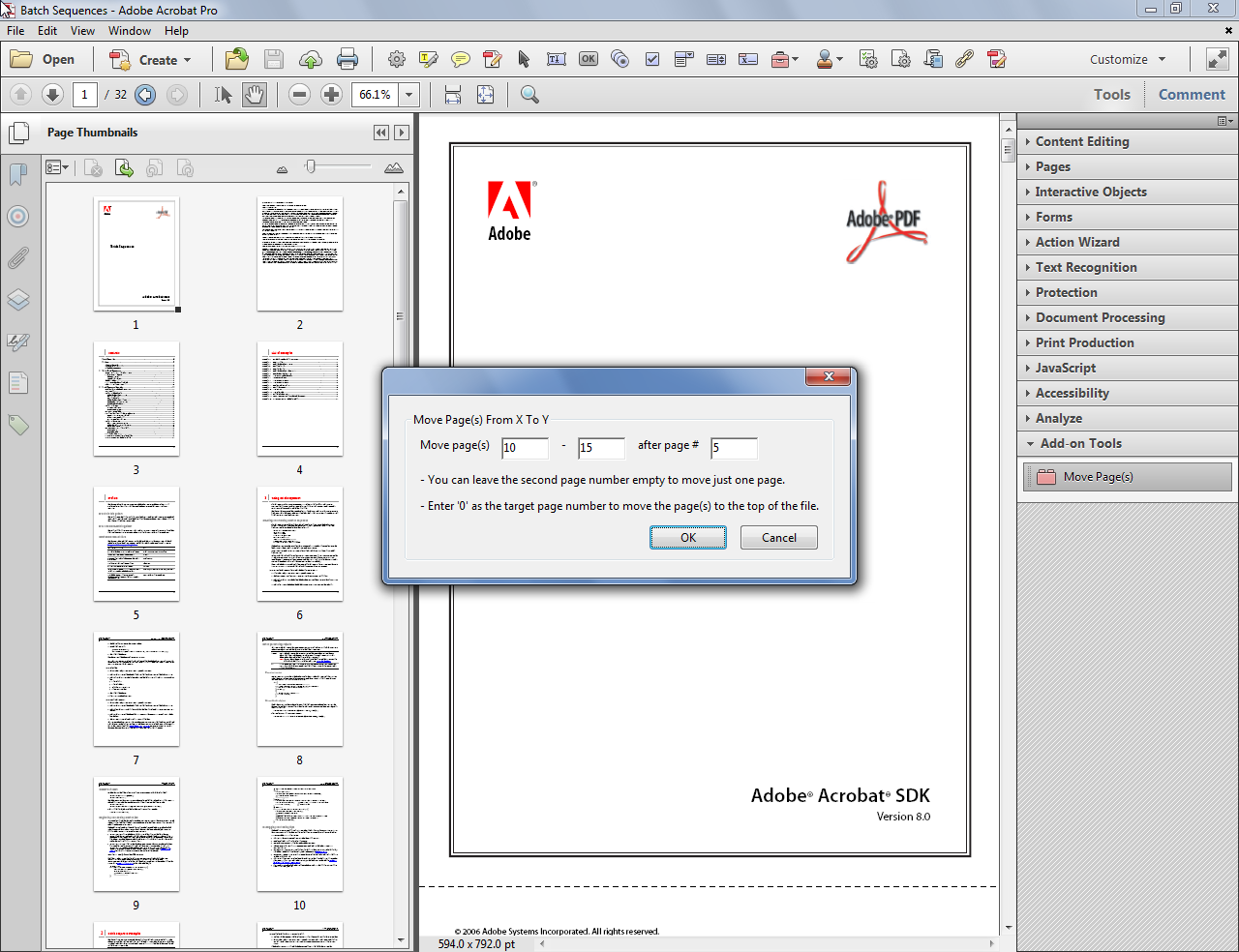Open the zoom percentage dropdown
The height and width of the screenshot is (952, 1239).
point(408,94)
